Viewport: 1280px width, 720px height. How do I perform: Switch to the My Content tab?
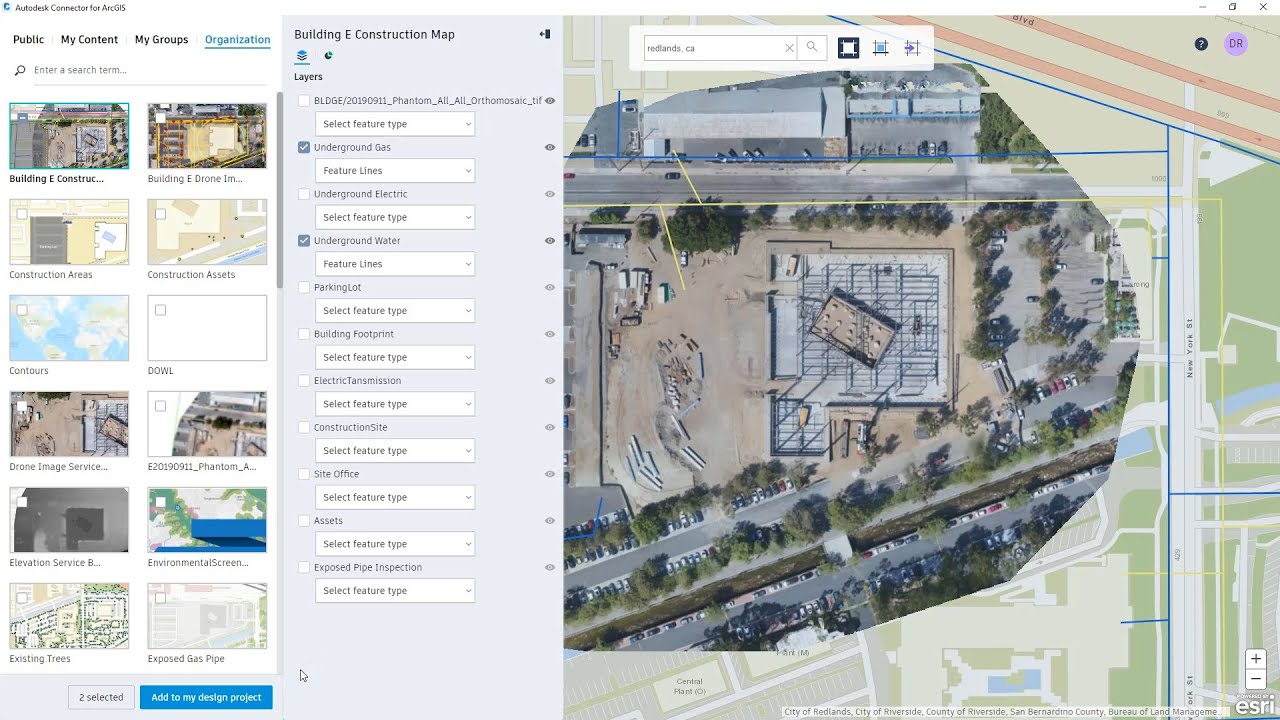[x=89, y=40]
